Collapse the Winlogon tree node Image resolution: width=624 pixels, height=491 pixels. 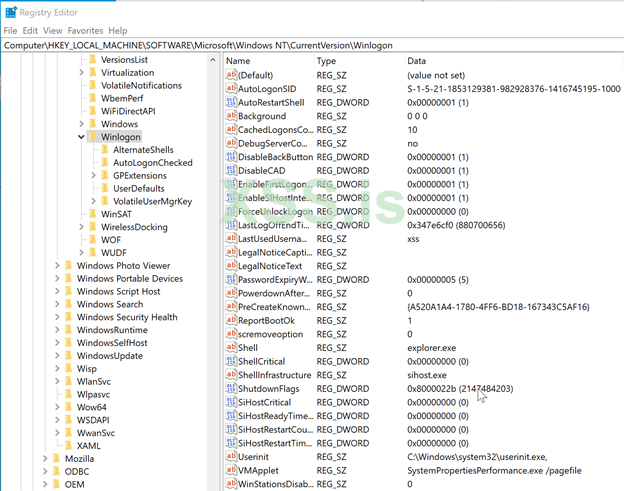point(81,137)
